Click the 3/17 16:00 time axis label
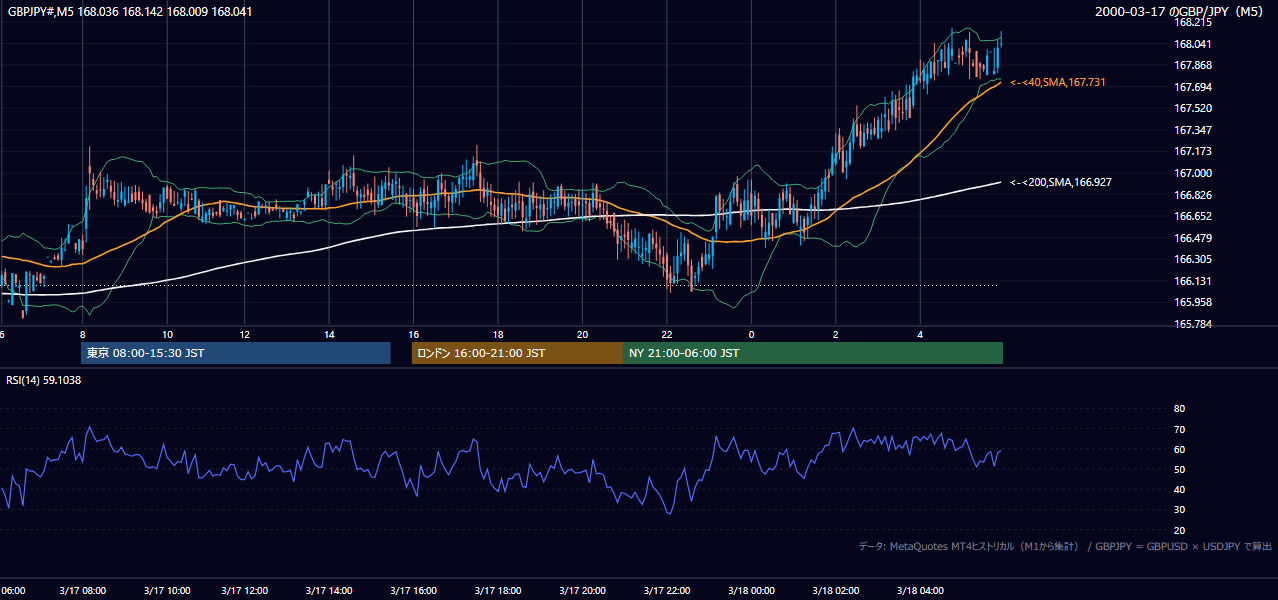 414,590
